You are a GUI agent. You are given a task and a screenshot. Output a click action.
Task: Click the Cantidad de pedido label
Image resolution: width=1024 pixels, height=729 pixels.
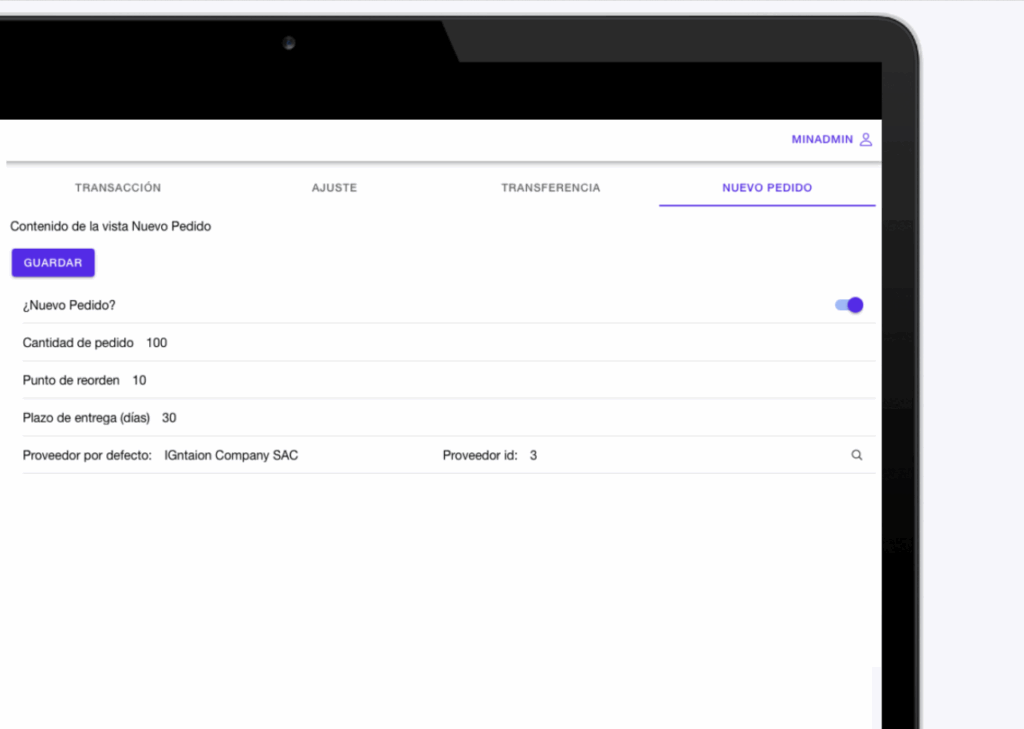(x=78, y=343)
